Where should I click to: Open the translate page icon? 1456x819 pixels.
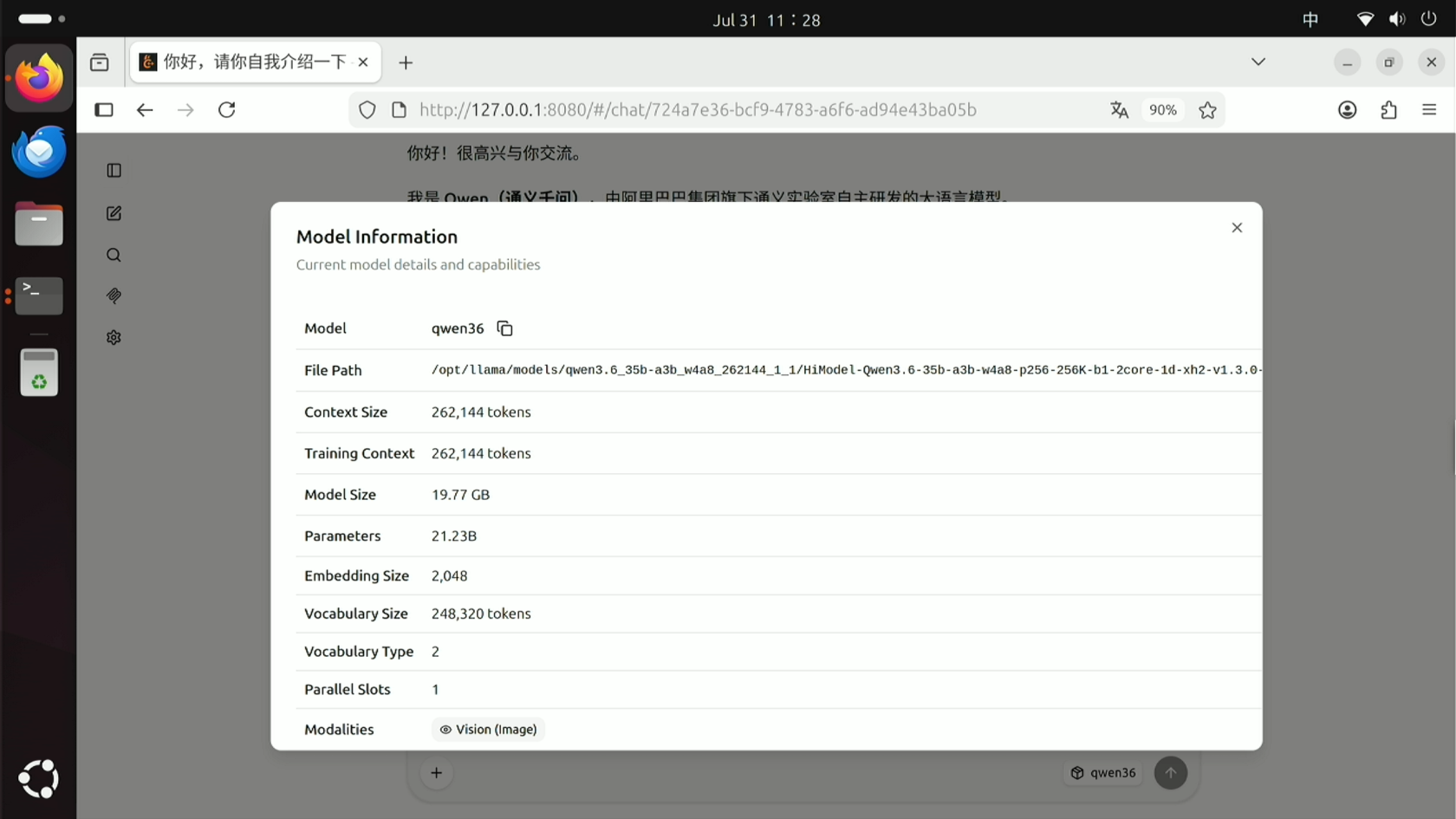tap(1119, 110)
